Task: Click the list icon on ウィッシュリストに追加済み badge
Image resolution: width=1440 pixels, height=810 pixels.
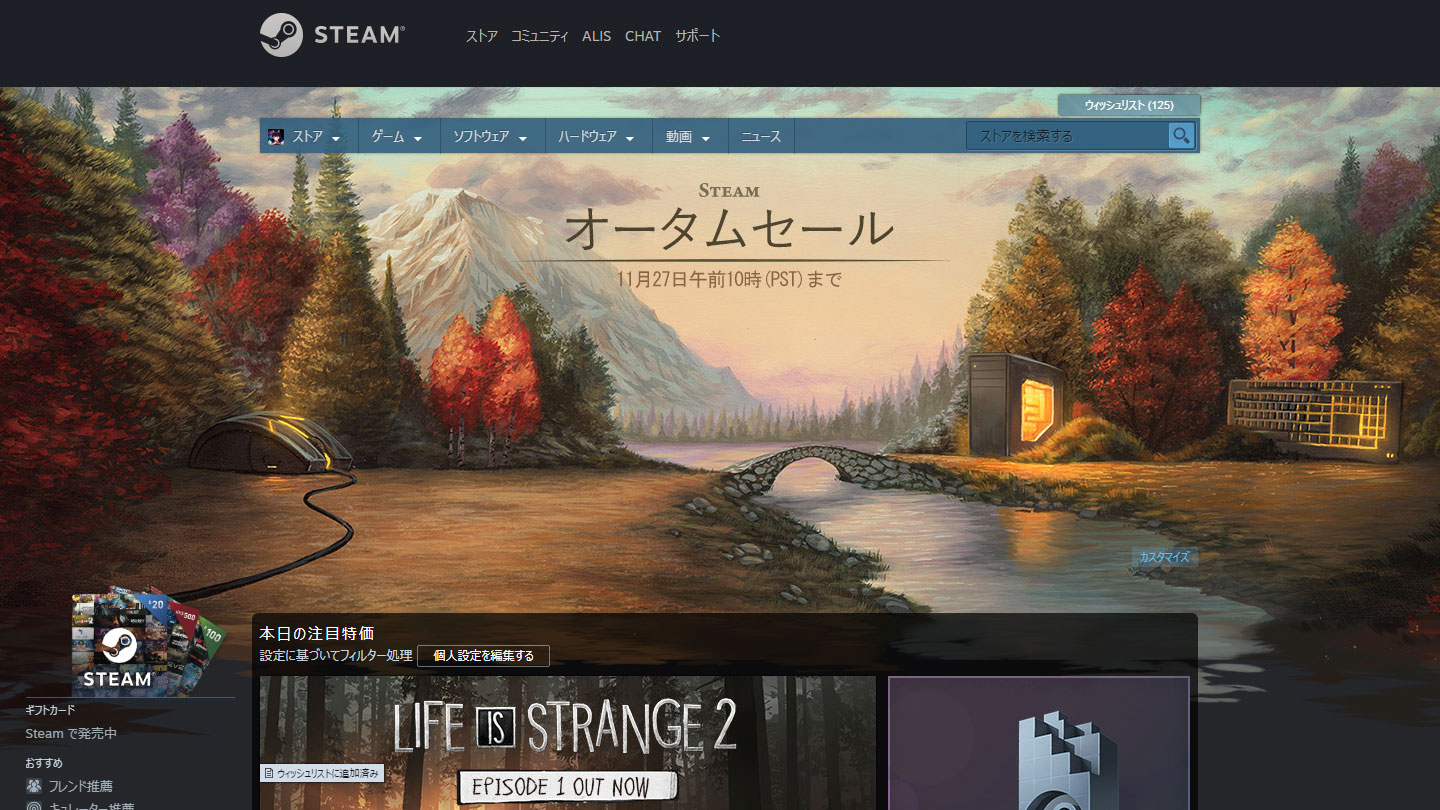Action: click(269, 773)
